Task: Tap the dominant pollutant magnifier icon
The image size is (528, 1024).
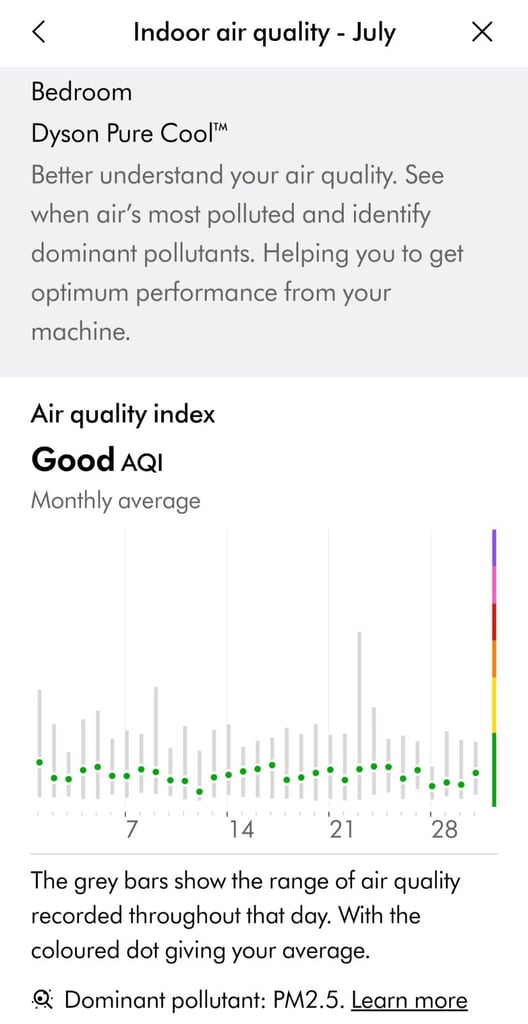Action: coord(44,999)
